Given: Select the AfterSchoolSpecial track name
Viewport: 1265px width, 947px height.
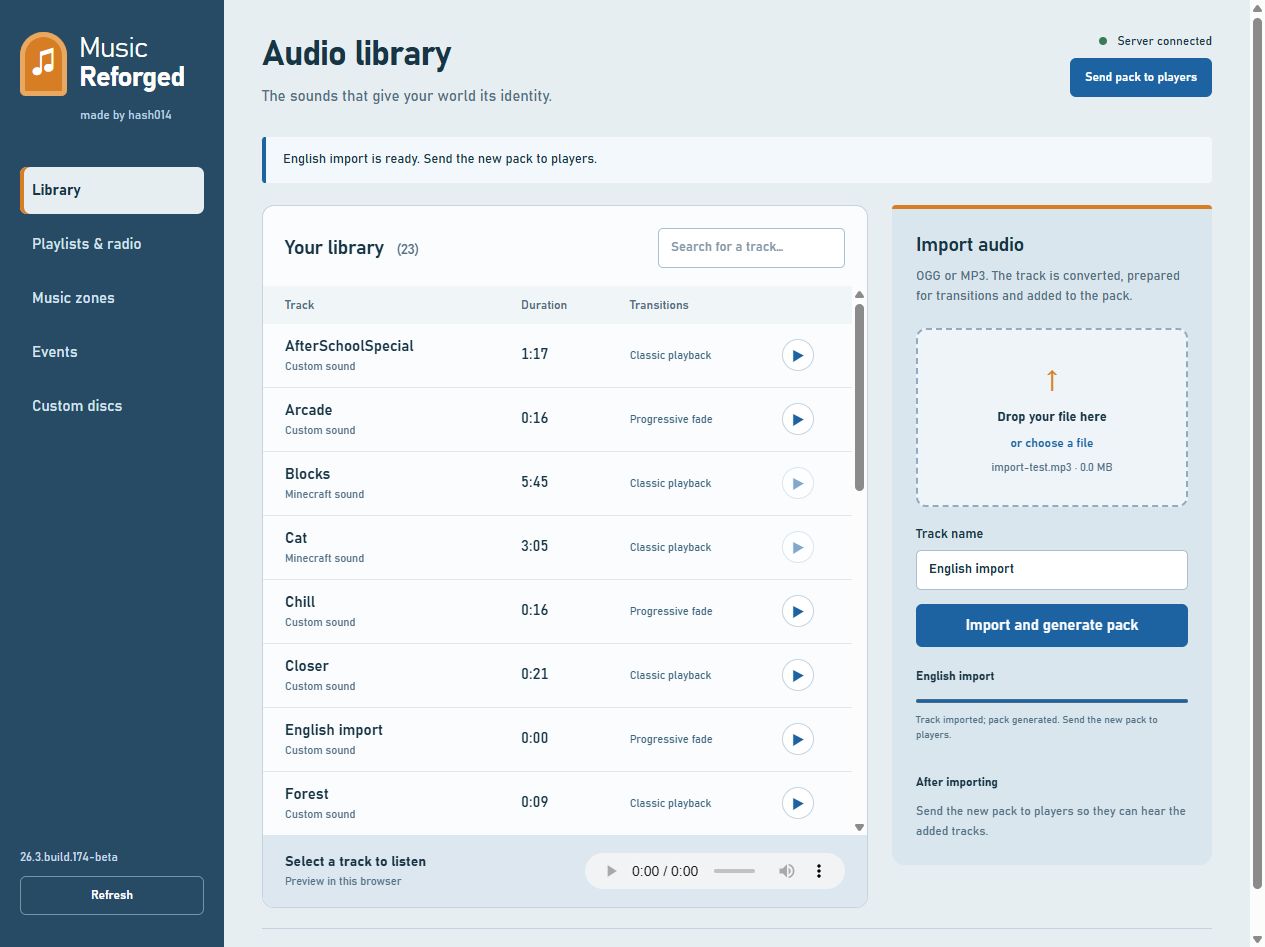Looking at the screenshot, I should (349, 346).
